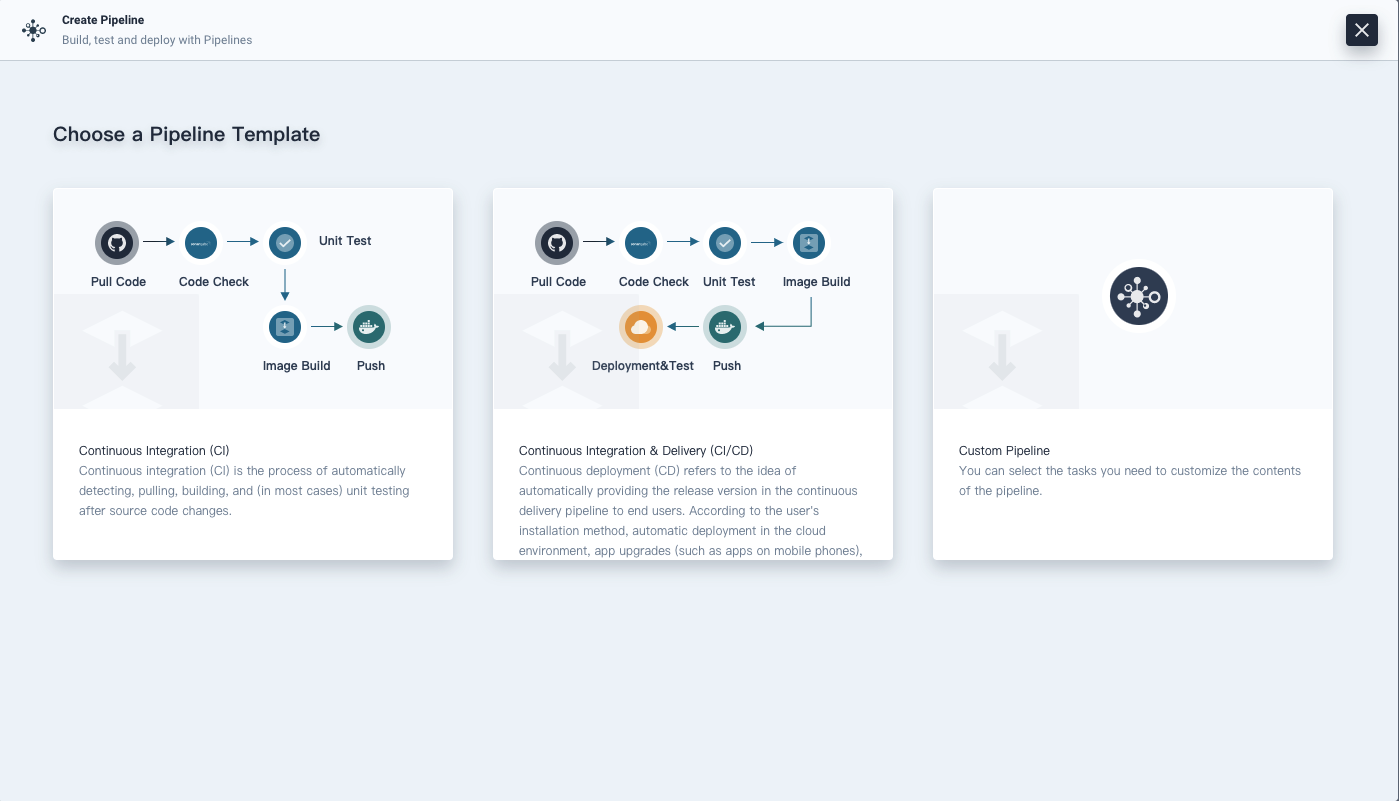The image size is (1399, 801).
Task: Click the Code Check icon in CI/CD template
Action: tap(640, 242)
